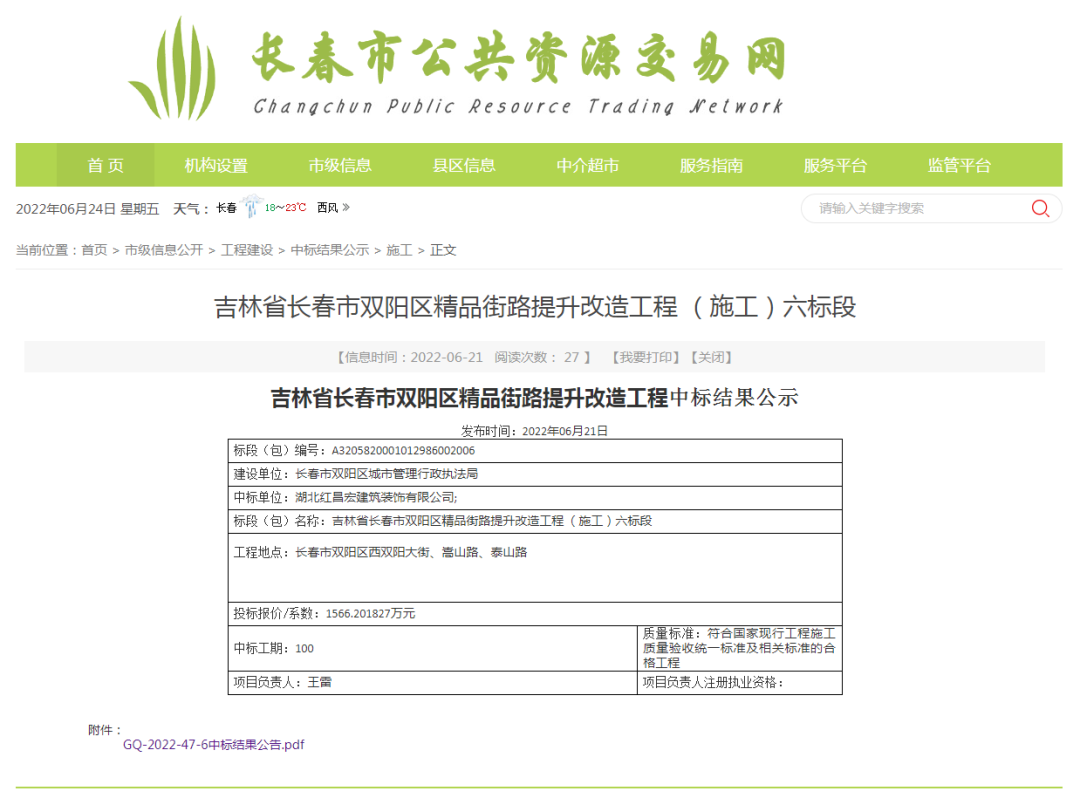Click the 18~23℃ temperature text
Viewport: 1080px width, 798px height.
(x=285, y=207)
